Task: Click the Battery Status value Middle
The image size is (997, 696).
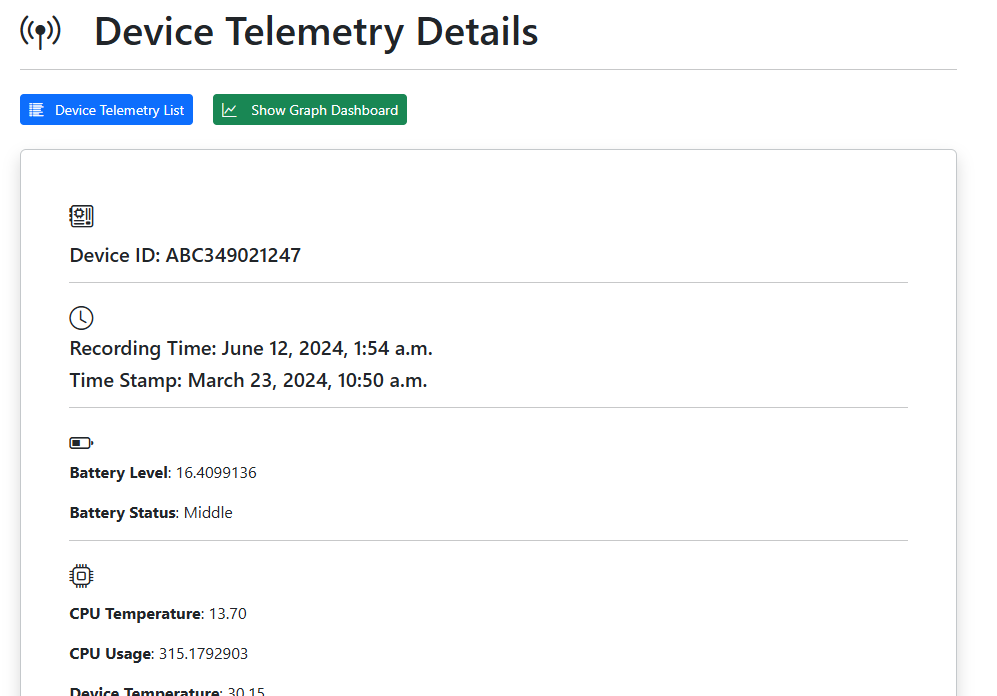Action: pyautogui.click(x=208, y=513)
